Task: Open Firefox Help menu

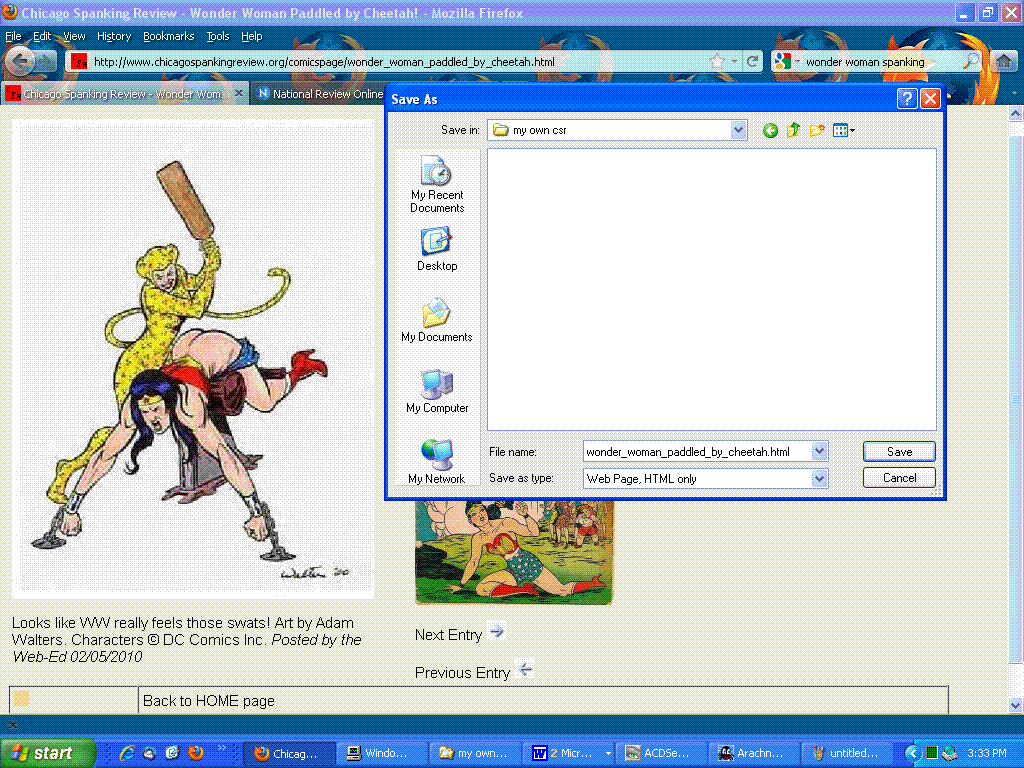Action: (x=251, y=37)
